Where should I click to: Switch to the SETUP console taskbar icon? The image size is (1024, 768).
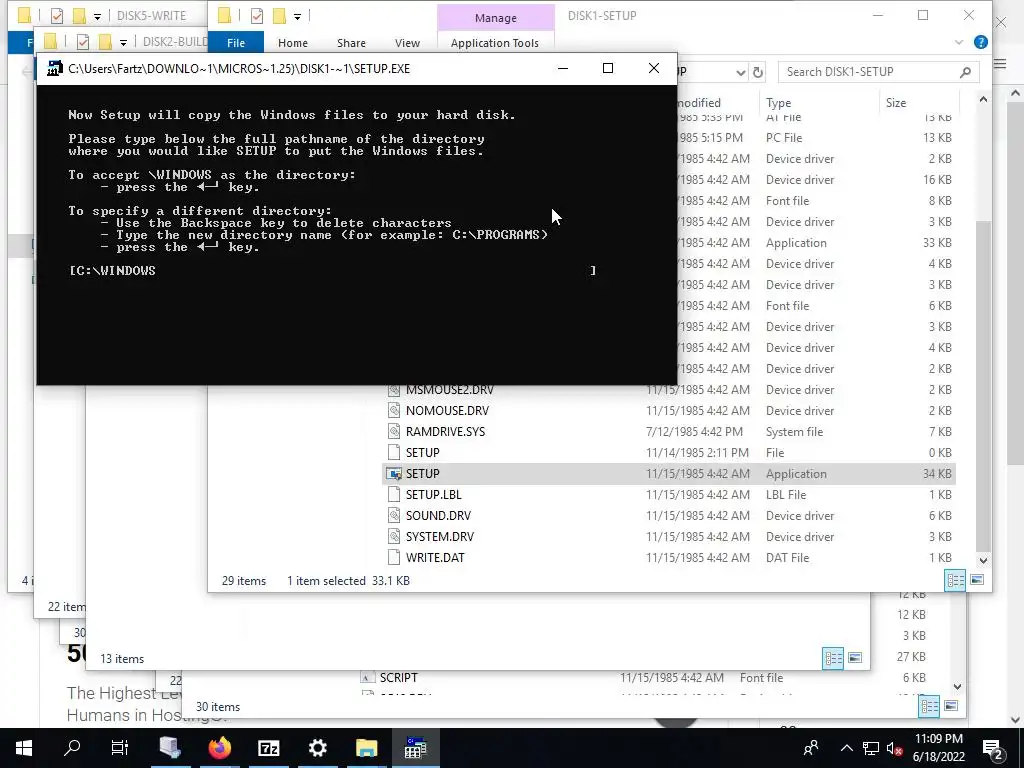tap(415, 748)
